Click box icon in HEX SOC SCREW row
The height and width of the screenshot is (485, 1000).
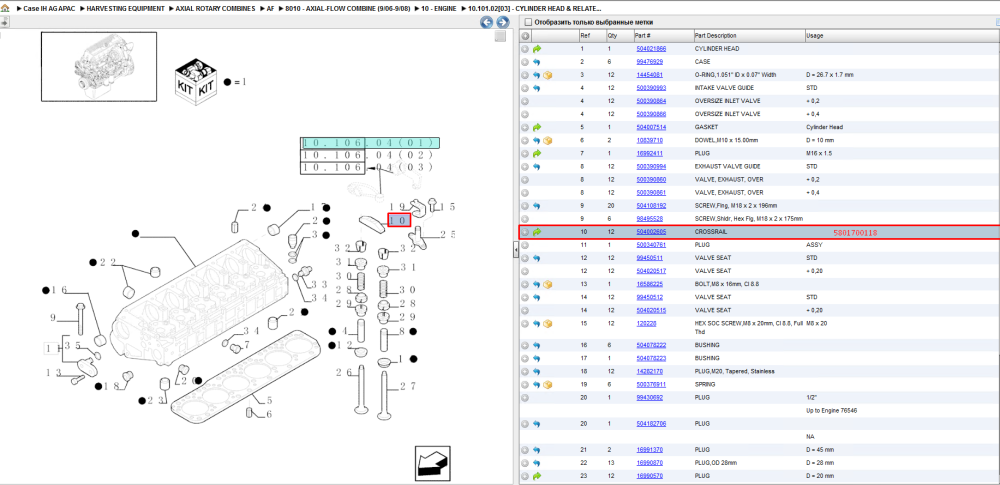click(x=547, y=324)
